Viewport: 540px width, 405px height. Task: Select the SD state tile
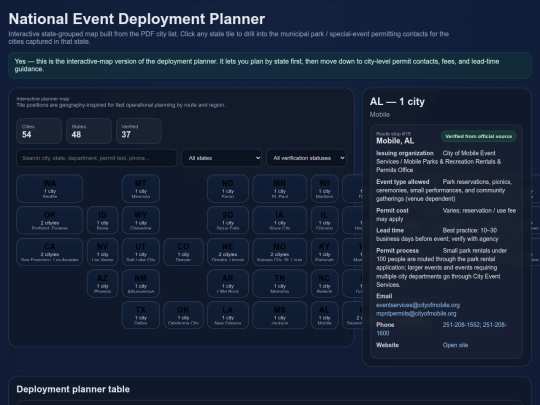228,220
